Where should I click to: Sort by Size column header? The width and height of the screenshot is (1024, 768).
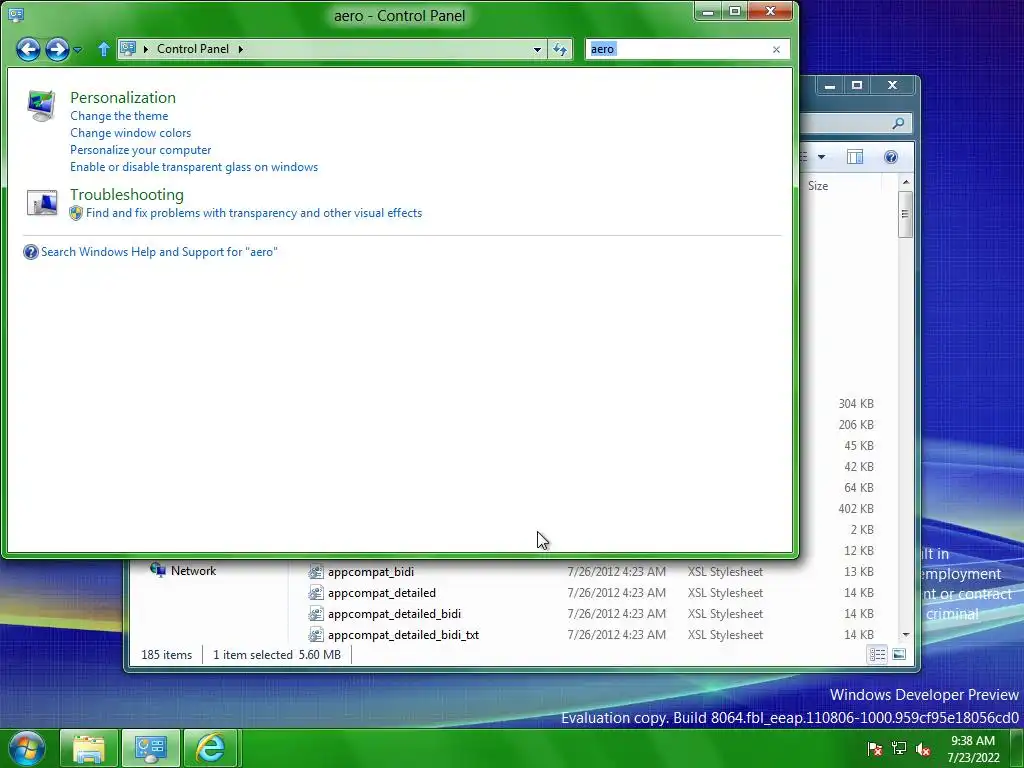[818, 185]
